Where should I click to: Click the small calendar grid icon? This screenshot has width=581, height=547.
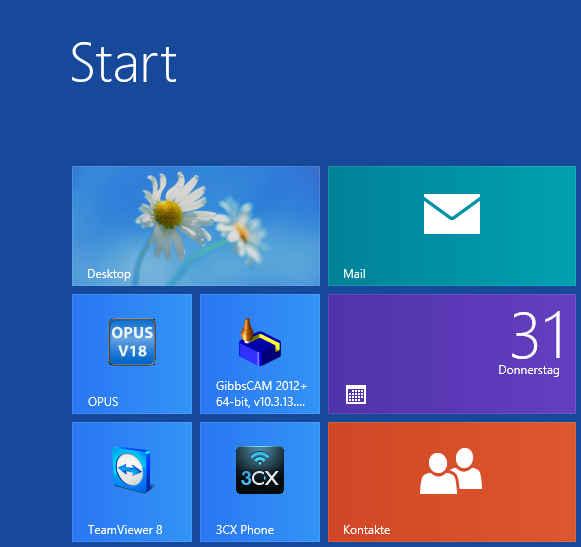356,394
